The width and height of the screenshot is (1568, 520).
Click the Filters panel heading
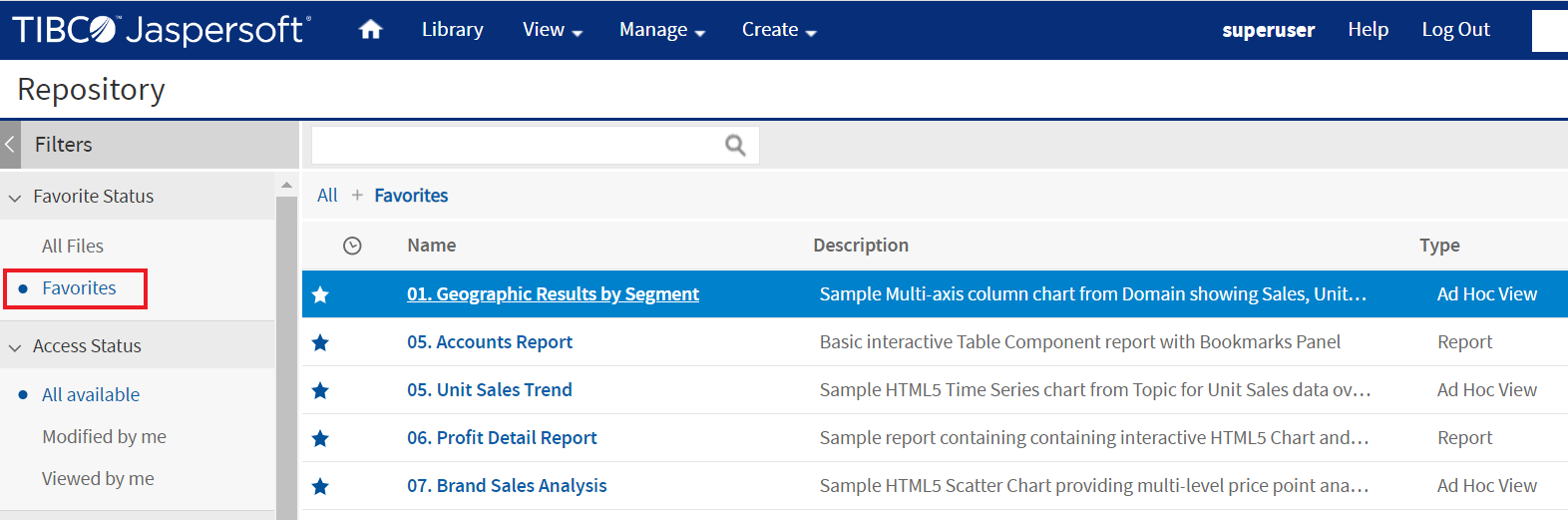point(64,145)
